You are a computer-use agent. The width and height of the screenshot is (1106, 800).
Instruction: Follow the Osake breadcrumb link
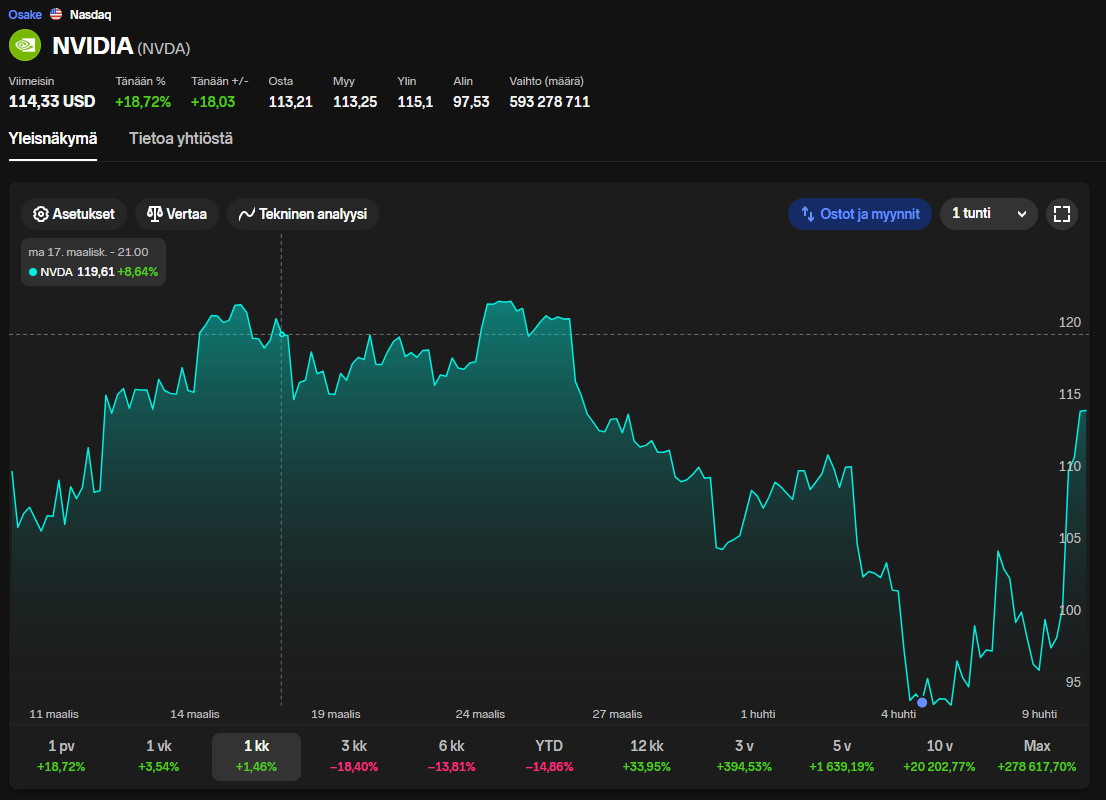pos(25,14)
